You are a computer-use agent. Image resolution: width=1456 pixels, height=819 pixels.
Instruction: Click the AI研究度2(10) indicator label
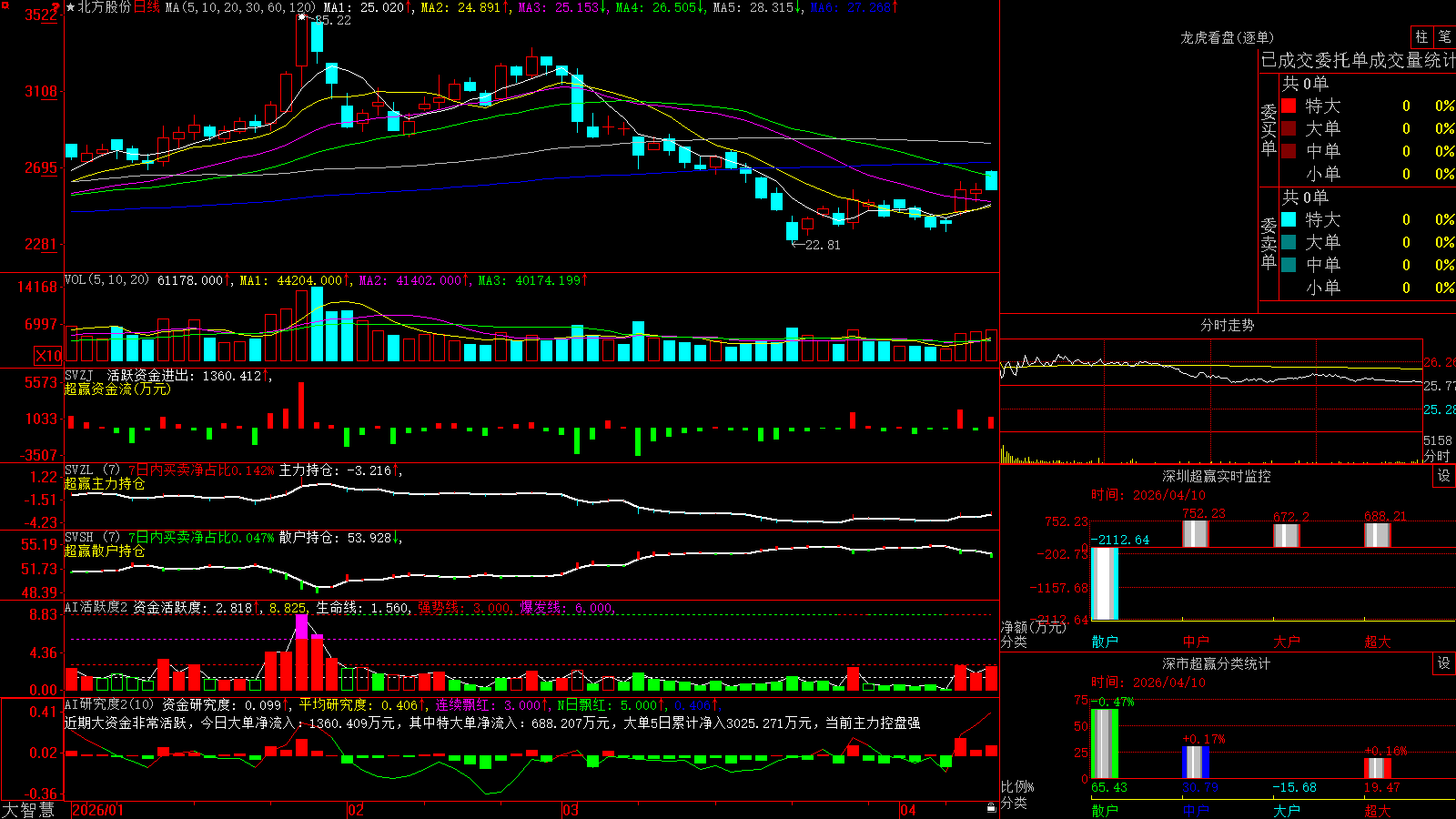click(109, 704)
